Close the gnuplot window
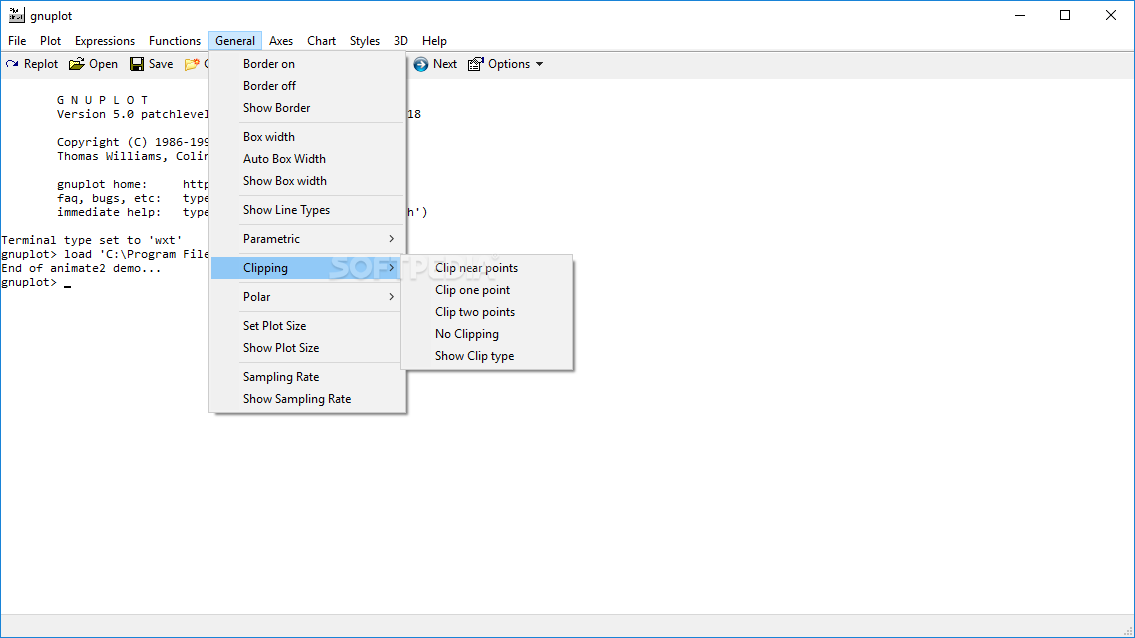 click(x=1110, y=15)
